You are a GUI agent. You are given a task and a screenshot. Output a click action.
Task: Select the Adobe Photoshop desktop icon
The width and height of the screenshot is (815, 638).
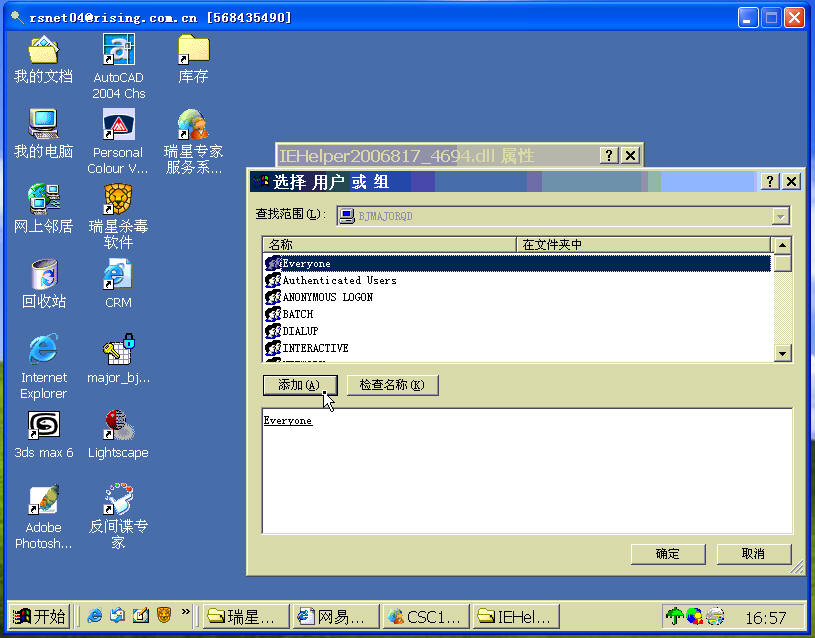click(x=44, y=500)
